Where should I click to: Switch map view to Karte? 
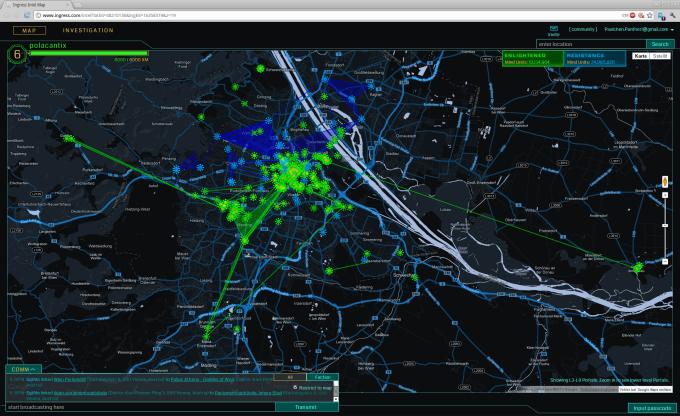(x=641, y=56)
